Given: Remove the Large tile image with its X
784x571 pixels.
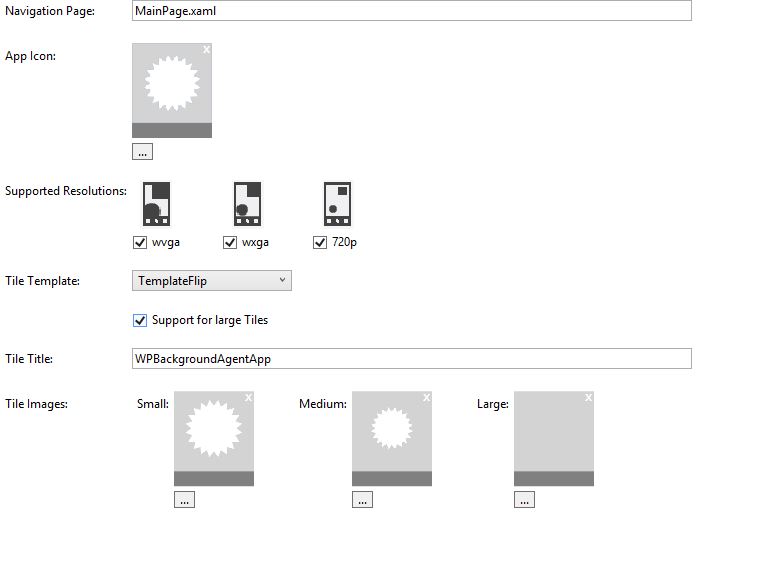Looking at the screenshot, I should tap(588, 397).
